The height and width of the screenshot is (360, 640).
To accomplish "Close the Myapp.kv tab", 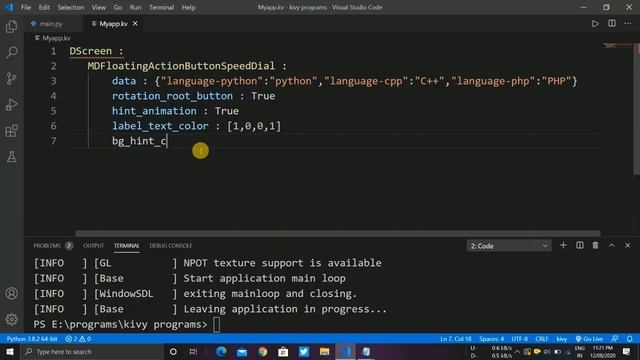I will (135, 24).
